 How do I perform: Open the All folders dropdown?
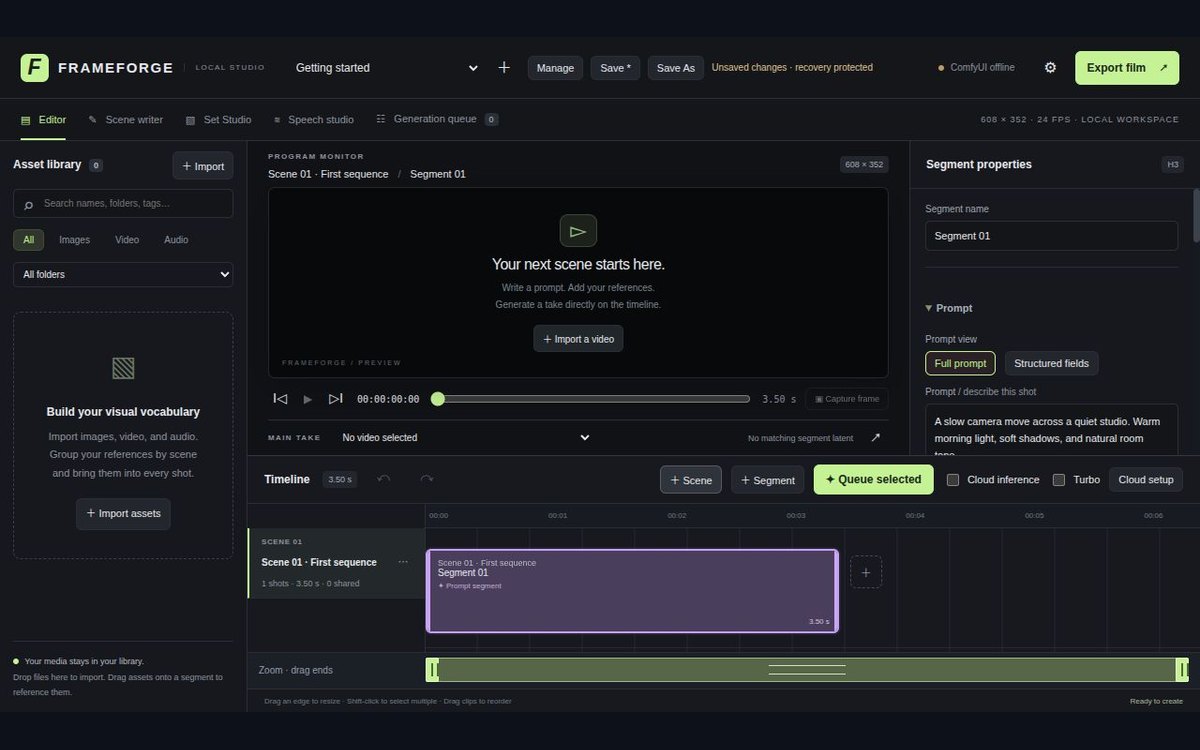(x=123, y=274)
